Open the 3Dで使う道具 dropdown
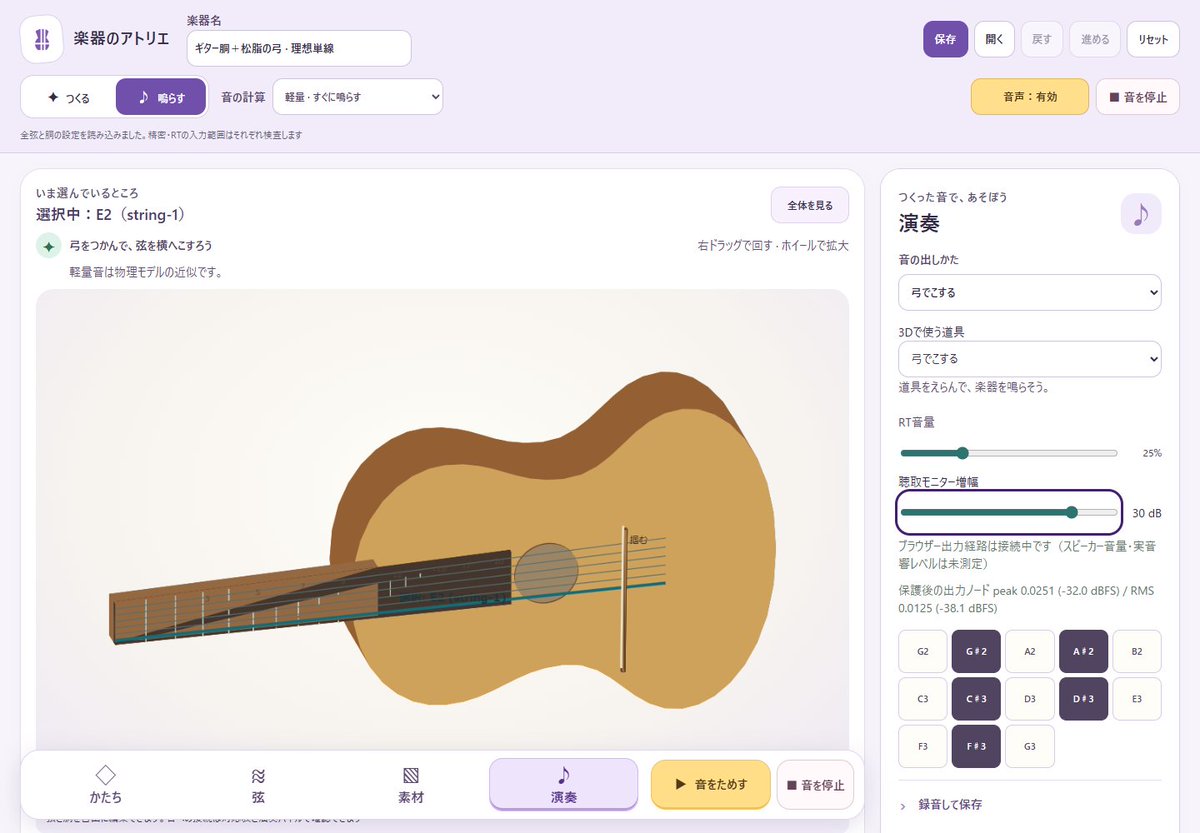 (x=1030, y=358)
